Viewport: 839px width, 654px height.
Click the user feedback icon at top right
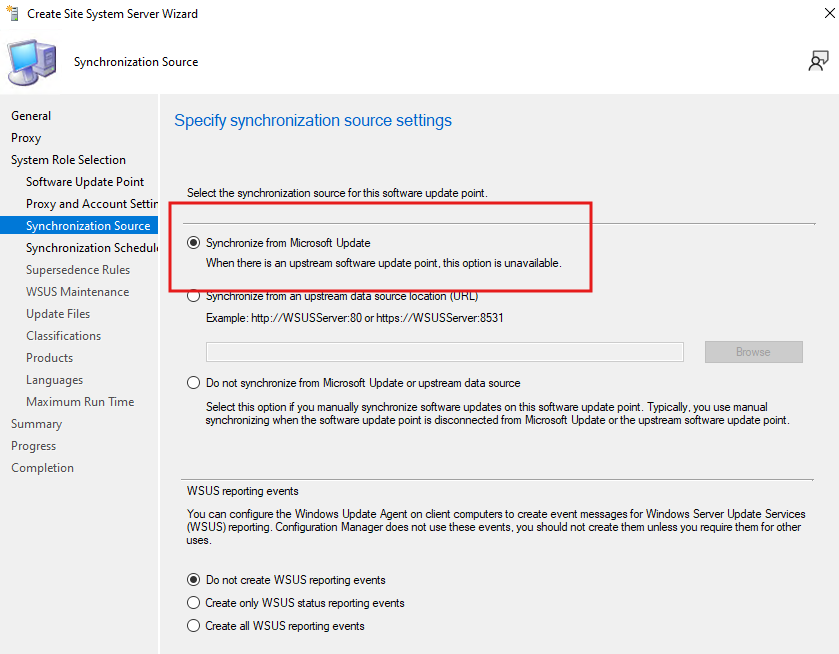coord(818,62)
